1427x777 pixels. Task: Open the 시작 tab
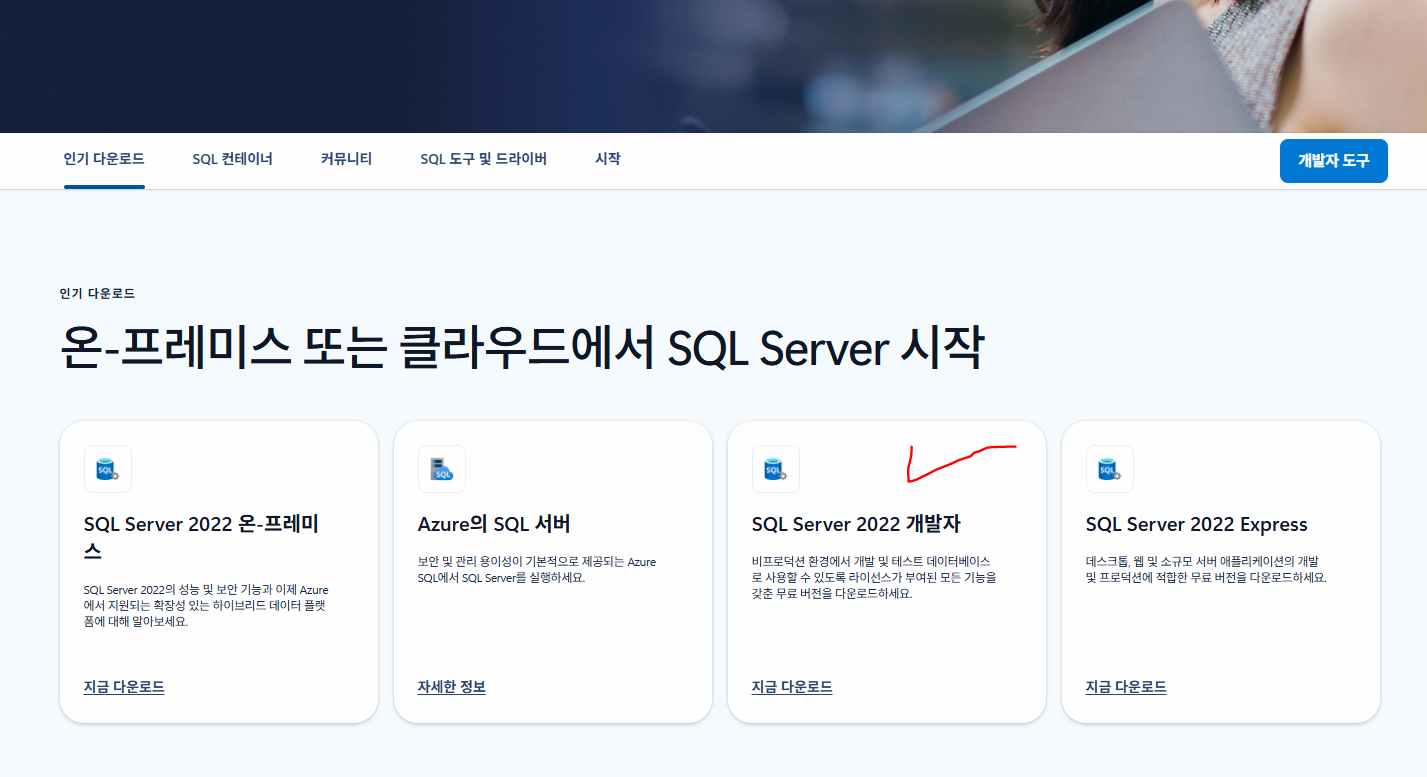608,159
